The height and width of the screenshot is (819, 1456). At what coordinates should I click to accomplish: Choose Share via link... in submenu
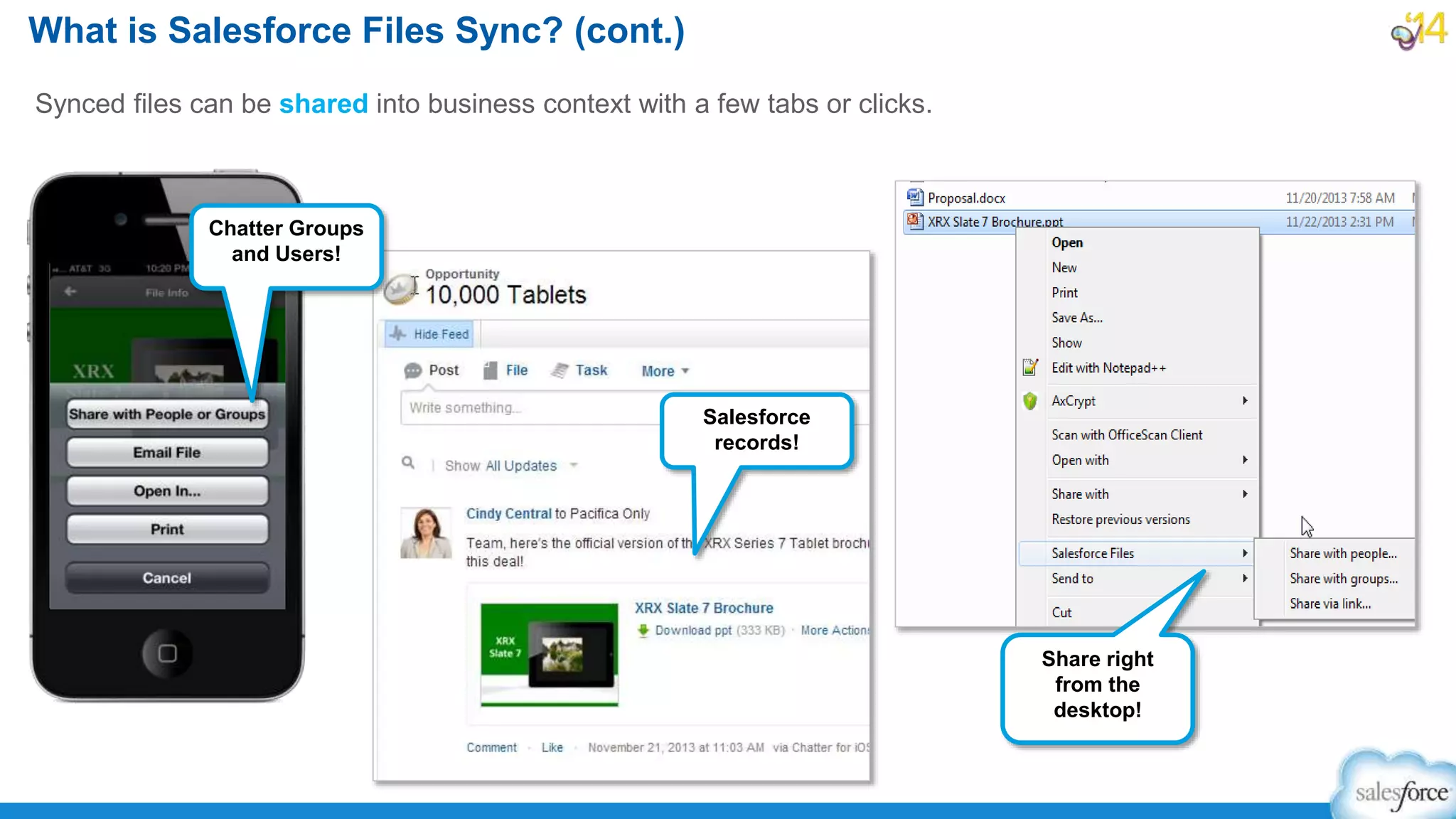coord(1330,604)
